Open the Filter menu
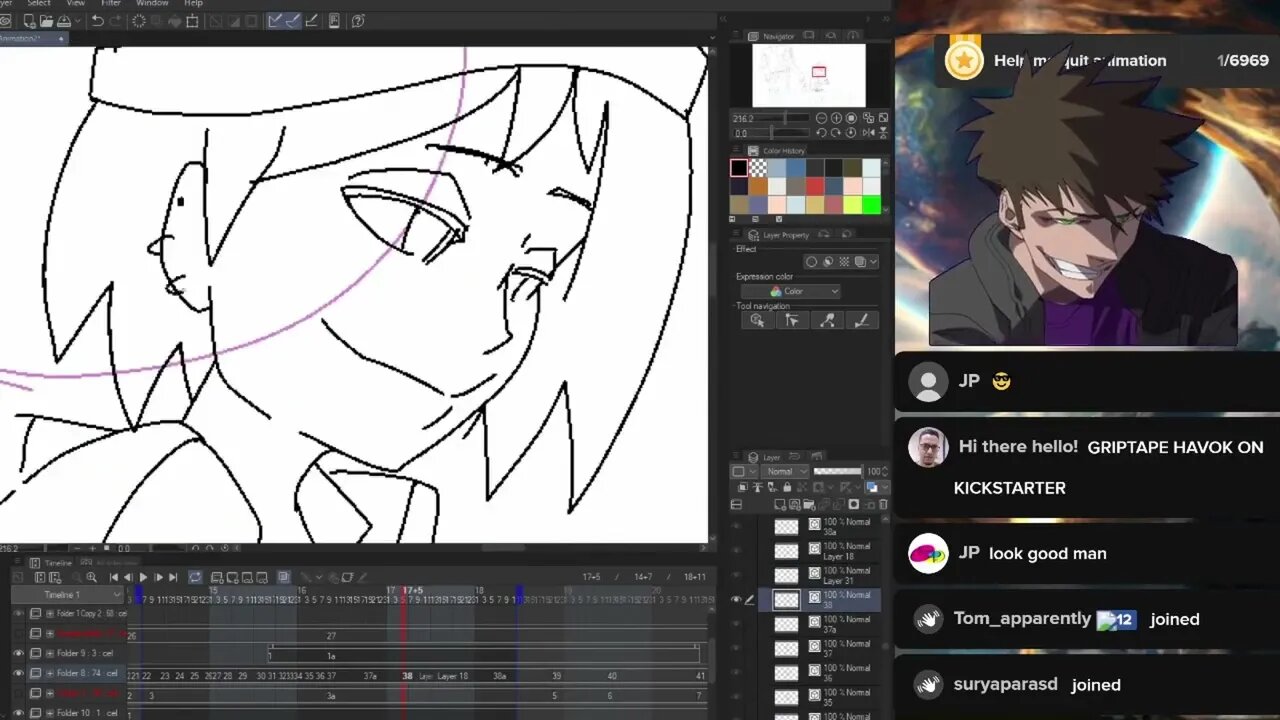 coord(111,3)
